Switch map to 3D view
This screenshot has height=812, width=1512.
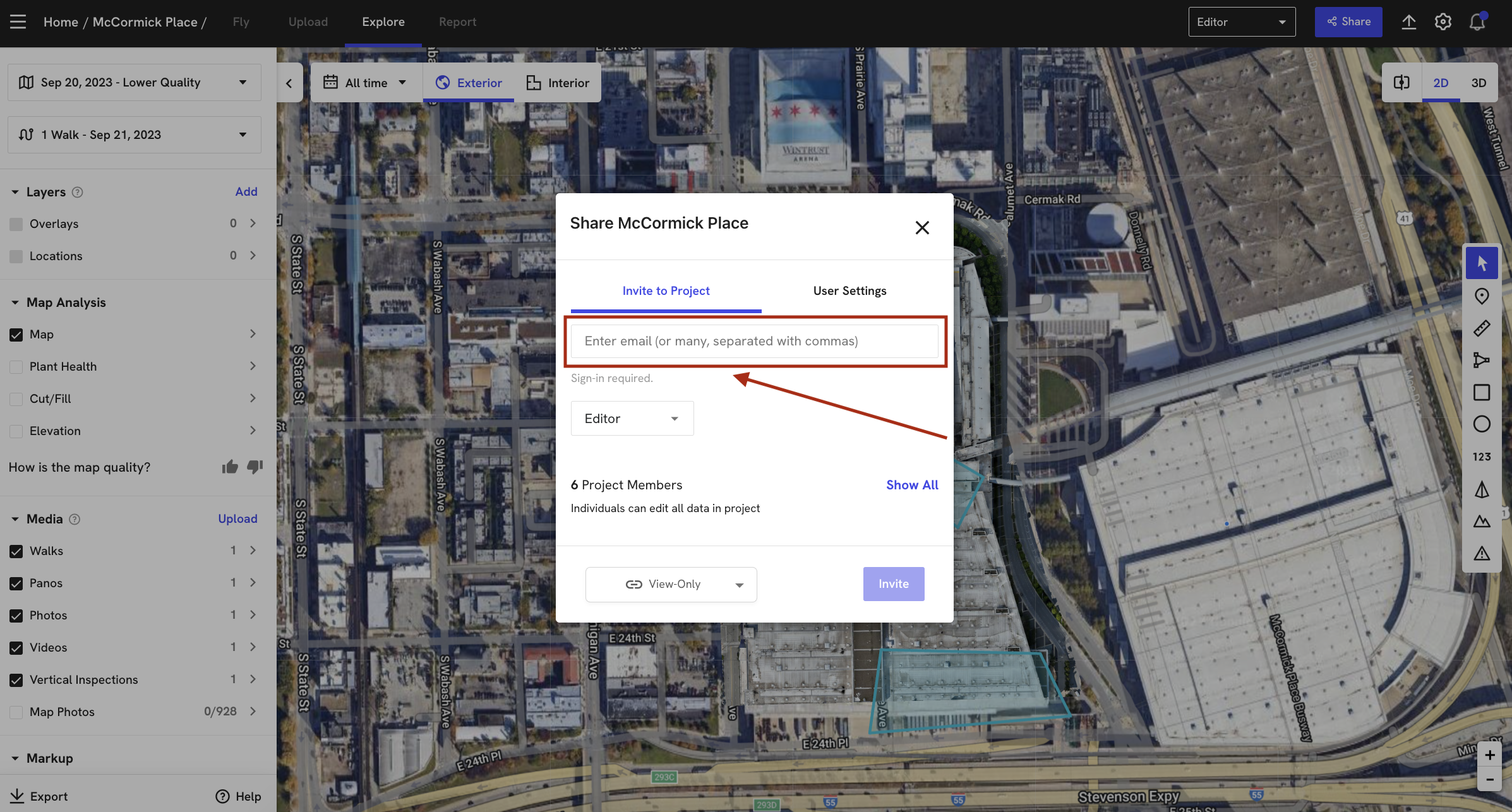[x=1479, y=83]
